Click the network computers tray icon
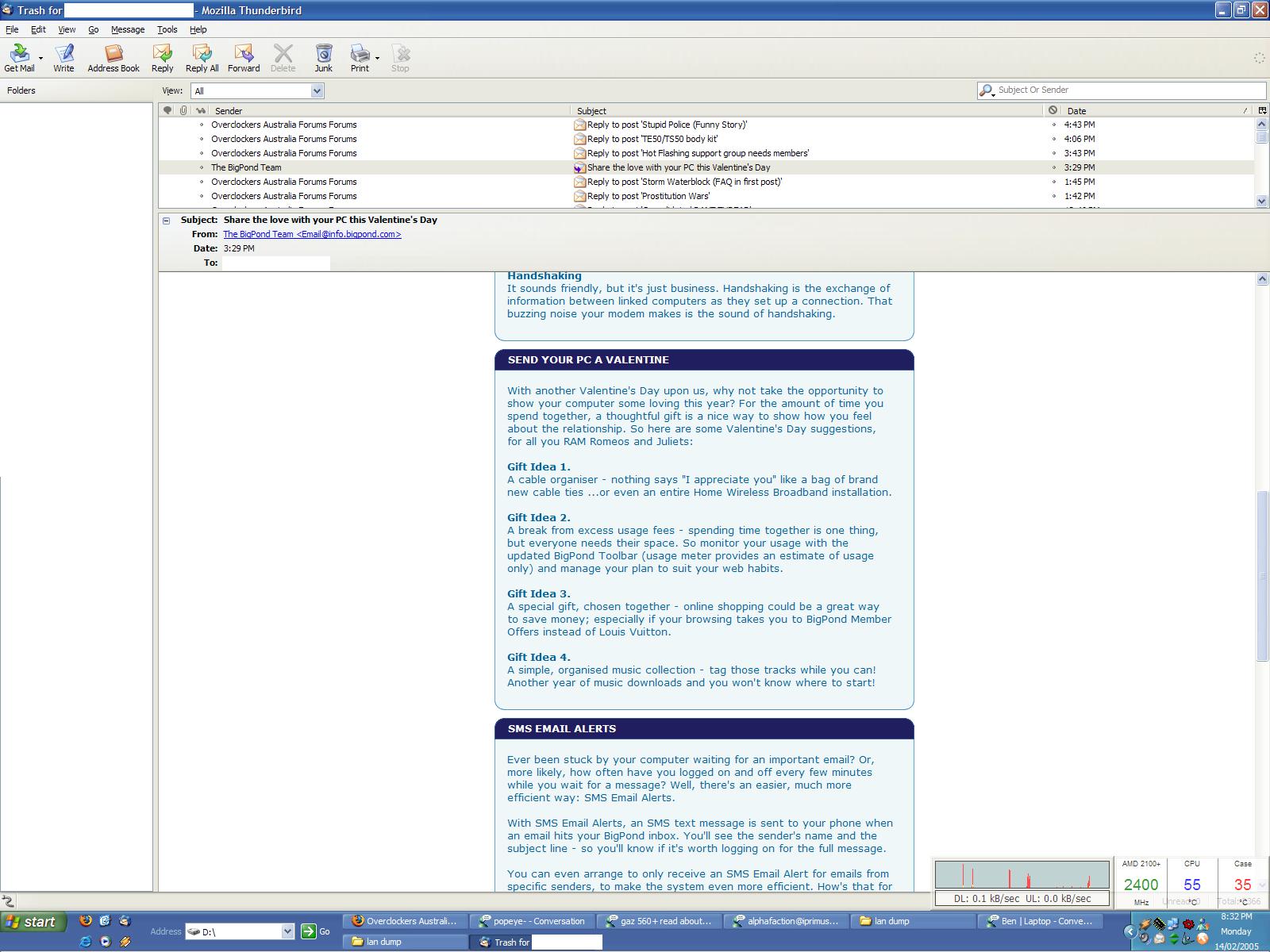Image resolution: width=1270 pixels, height=952 pixels. (x=1173, y=924)
